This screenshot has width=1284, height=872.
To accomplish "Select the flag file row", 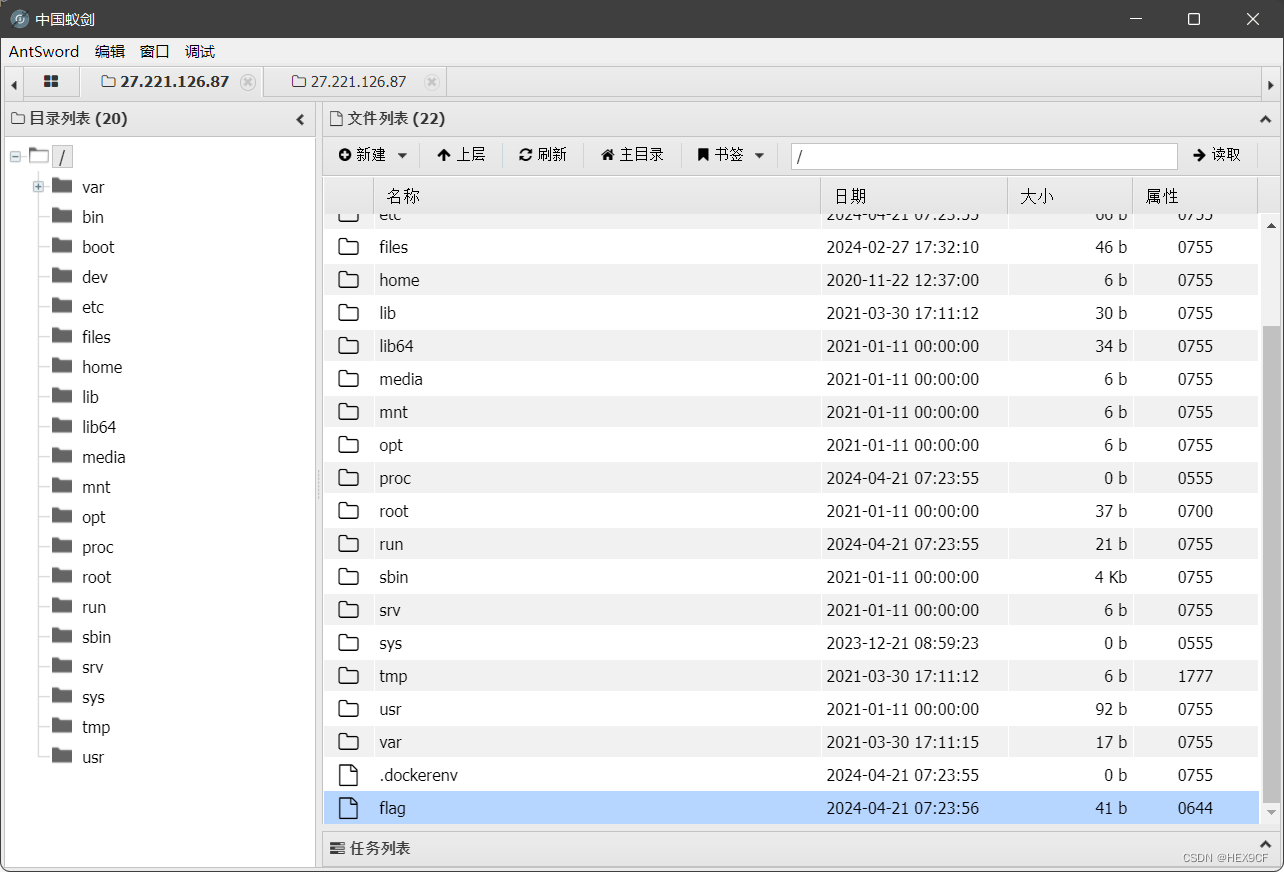I will pyautogui.click(x=392, y=808).
